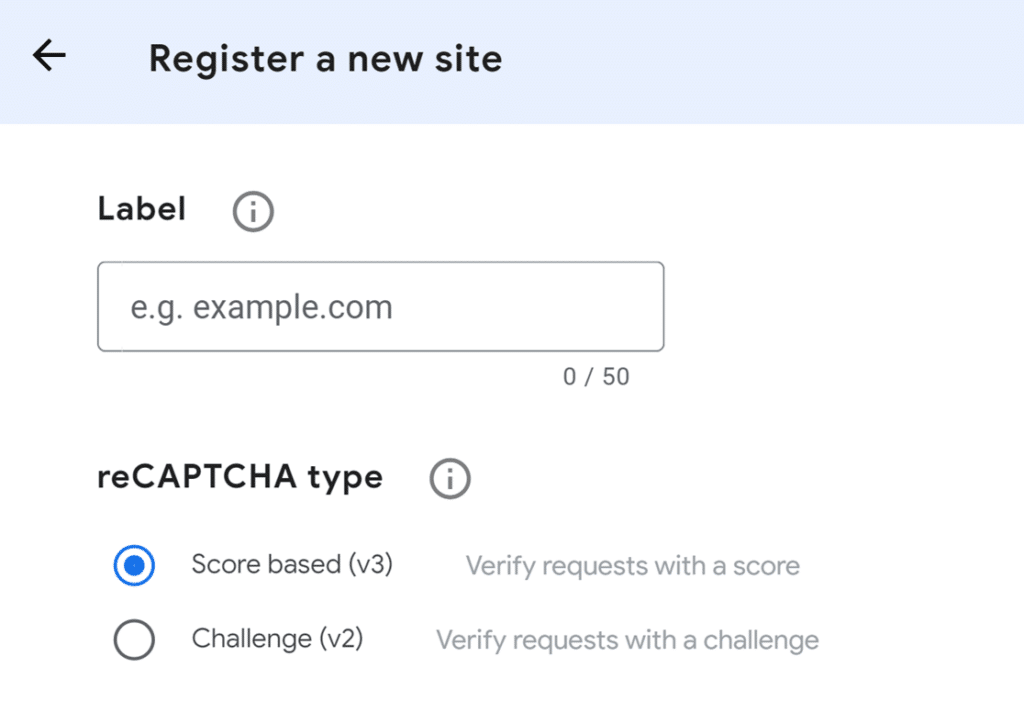This screenshot has width=1024, height=712.
Task: Click the 'Score based (v3)' label text
Action: [291, 564]
